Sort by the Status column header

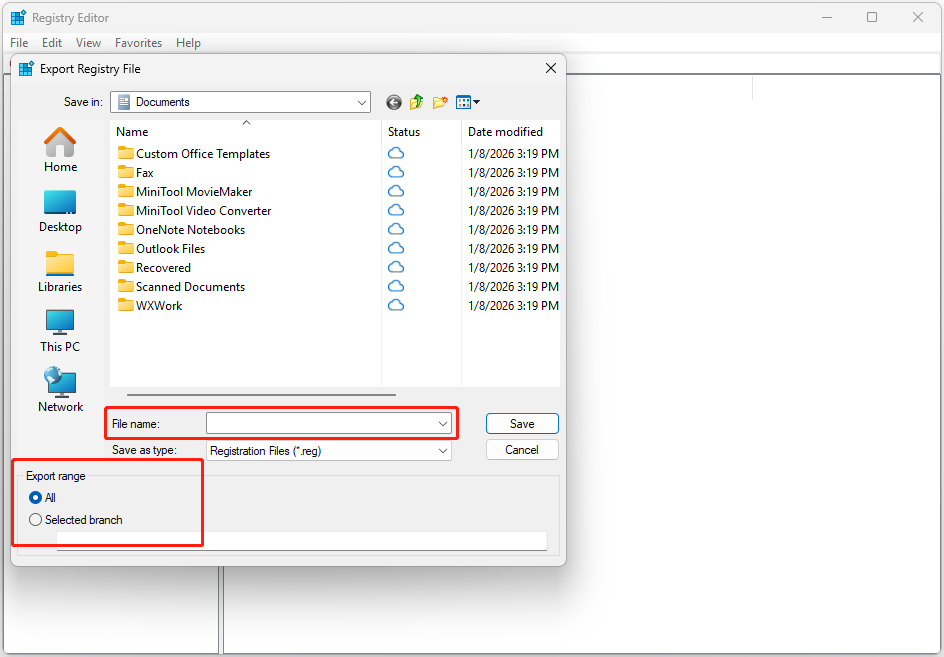421,132
